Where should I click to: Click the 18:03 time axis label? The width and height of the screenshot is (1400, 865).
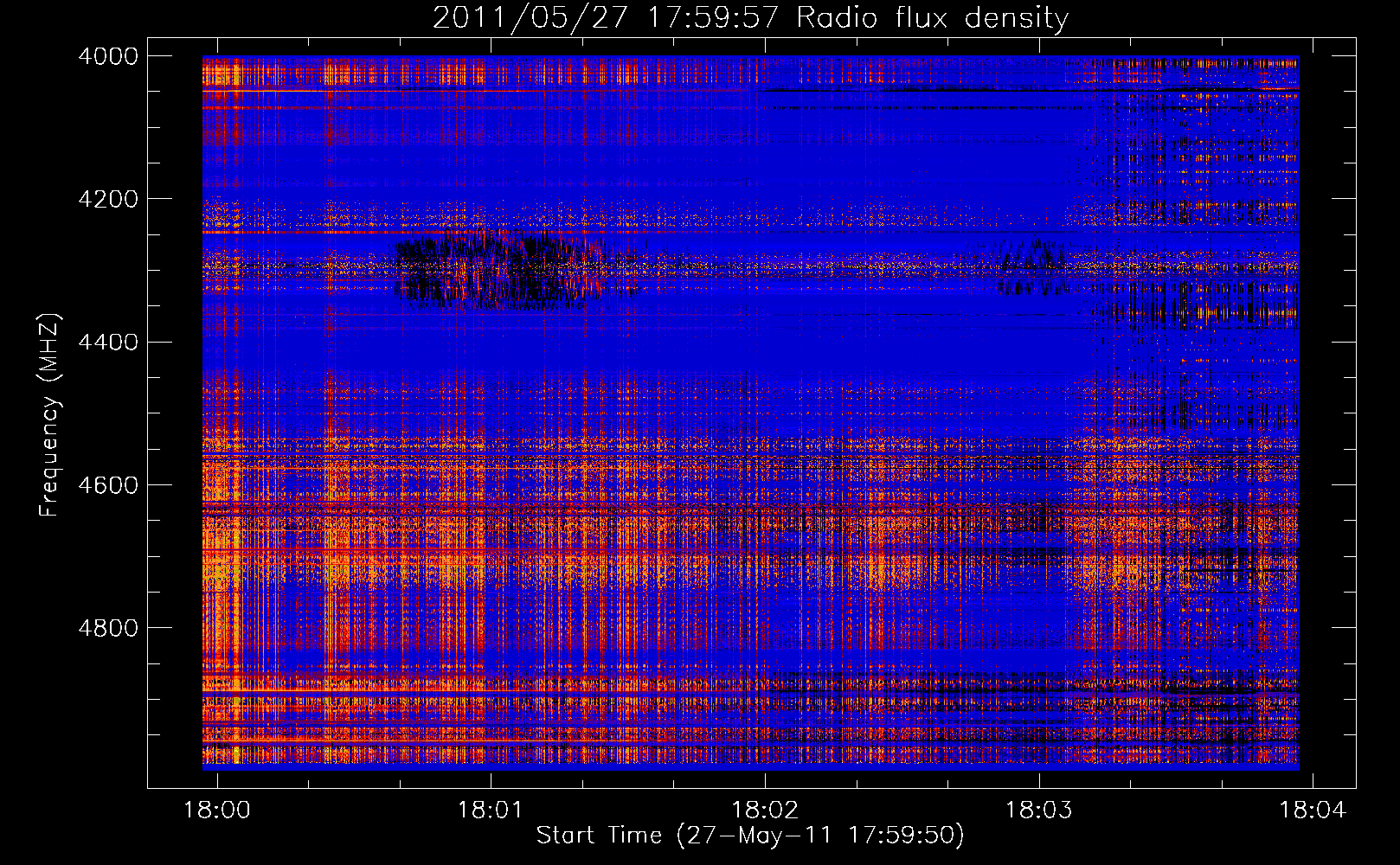point(1038,811)
